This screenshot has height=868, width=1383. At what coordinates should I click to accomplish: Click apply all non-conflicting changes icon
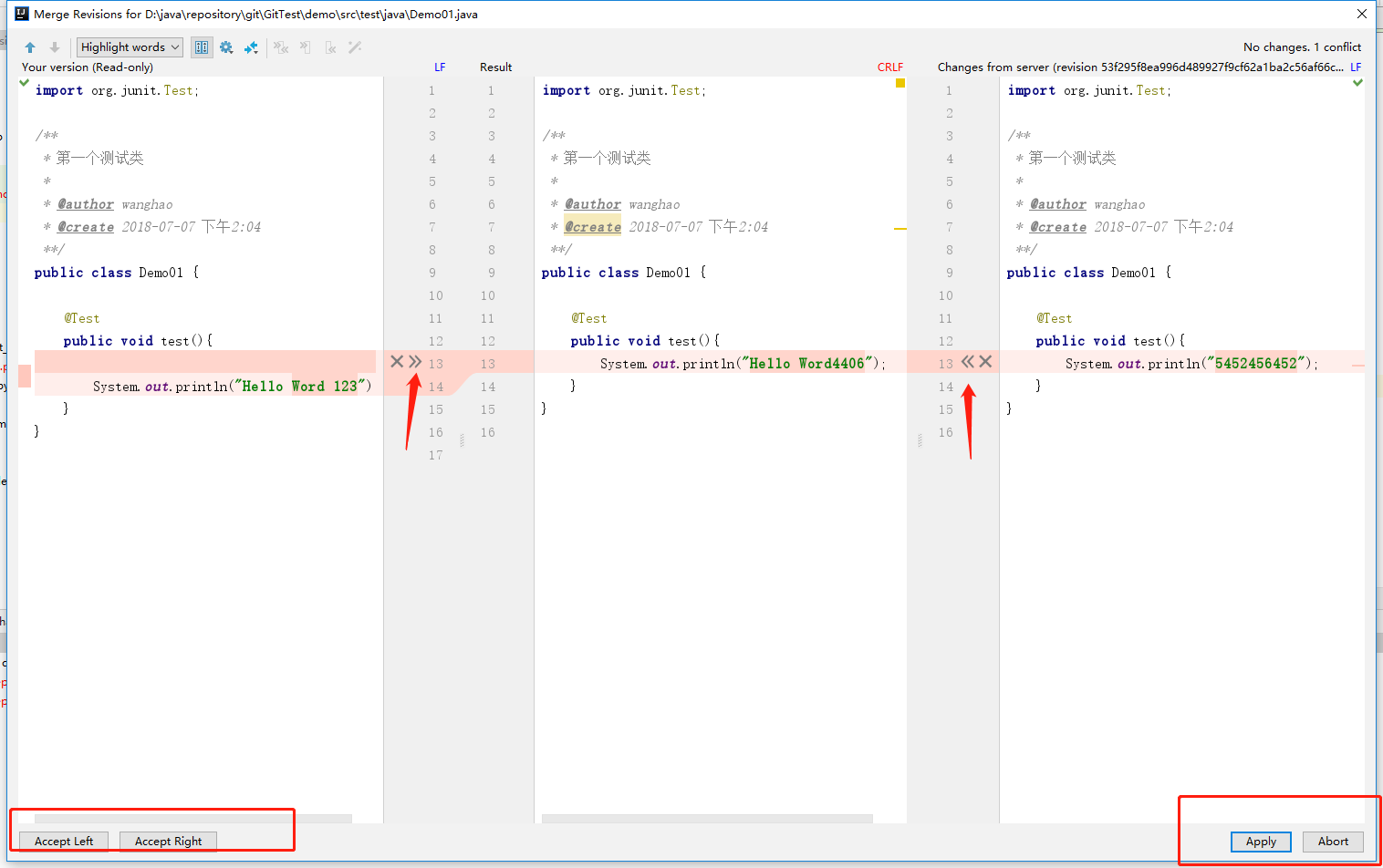point(281,47)
